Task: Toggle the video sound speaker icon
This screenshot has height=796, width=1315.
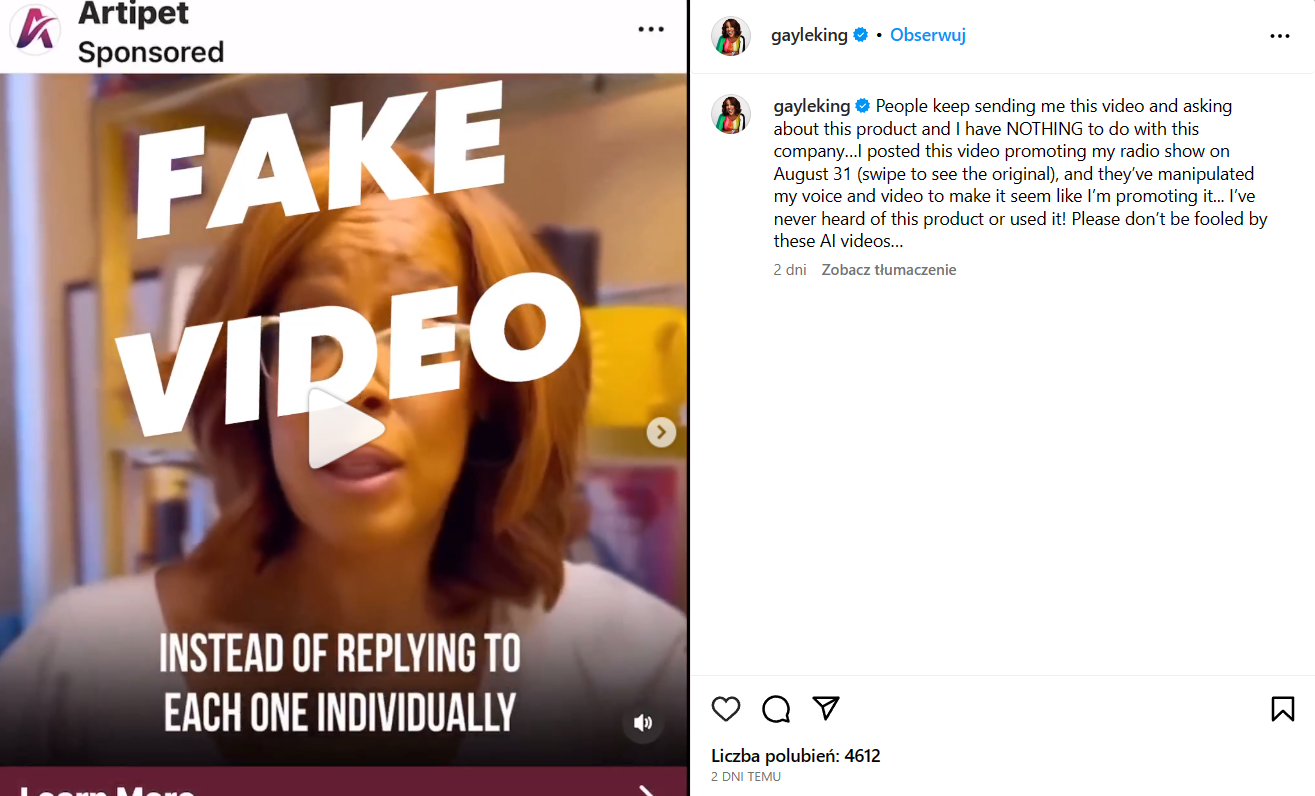Action: [x=643, y=723]
